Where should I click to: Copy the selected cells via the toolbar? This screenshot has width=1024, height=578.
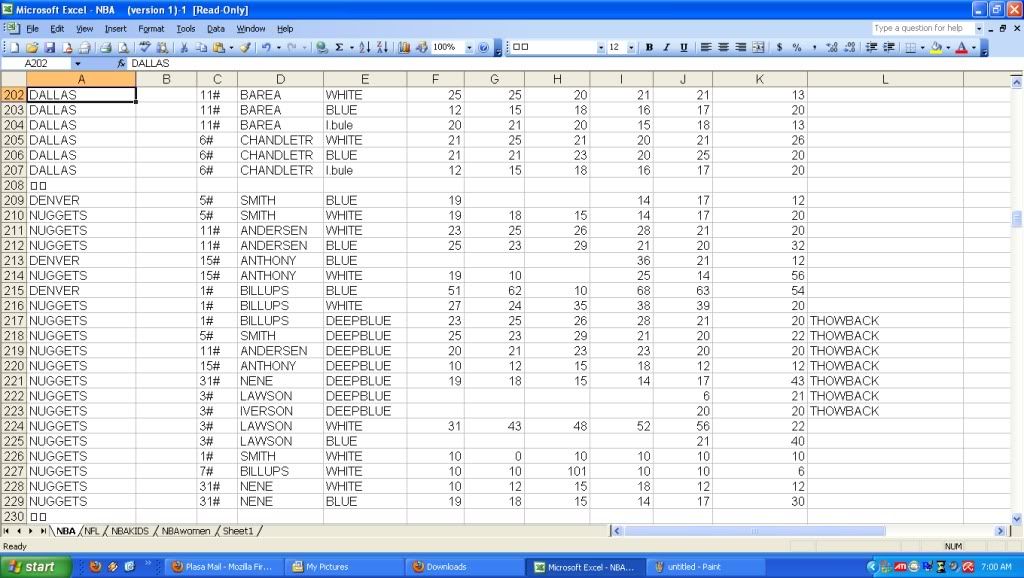click(x=201, y=47)
